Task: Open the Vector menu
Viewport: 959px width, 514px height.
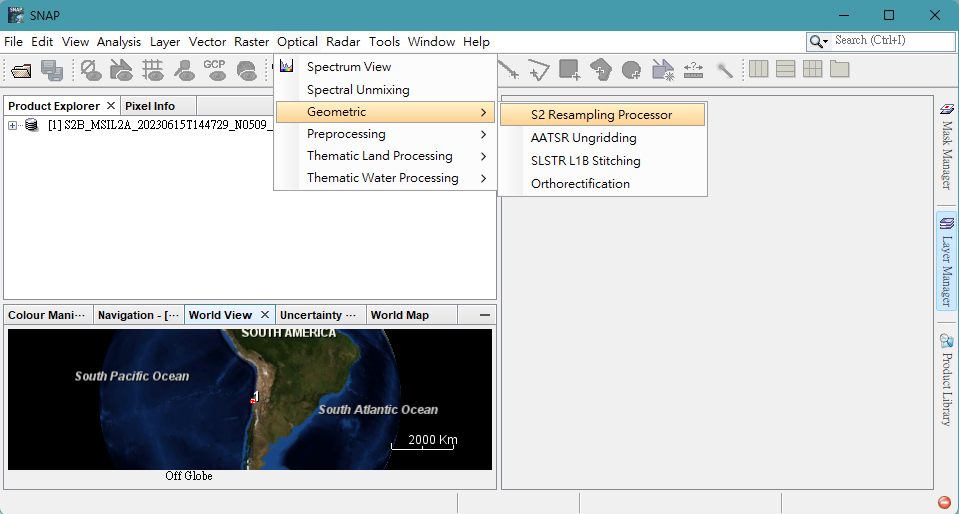Action: [x=208, y=42]
